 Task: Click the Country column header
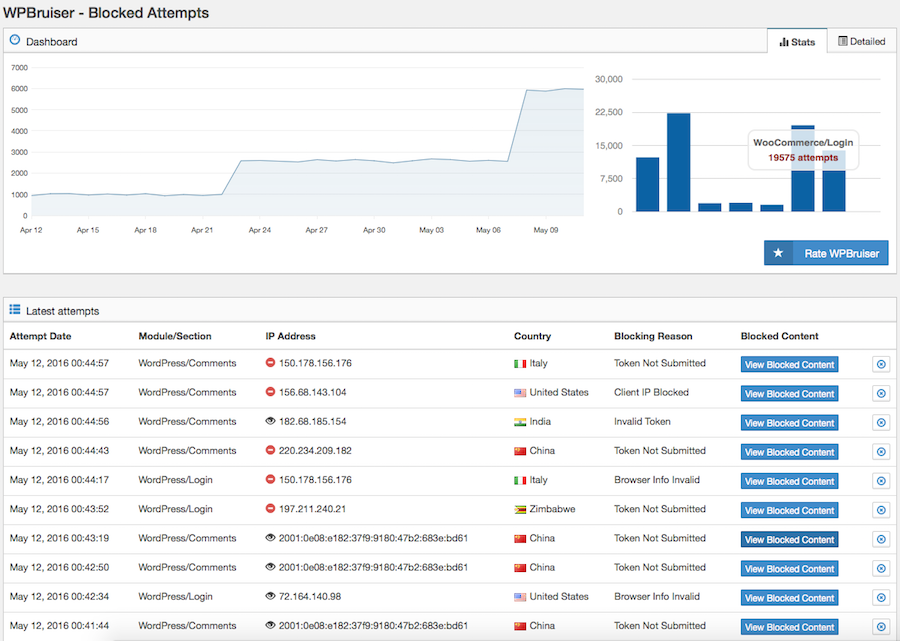pyautogui.click(x=532, y=336)
